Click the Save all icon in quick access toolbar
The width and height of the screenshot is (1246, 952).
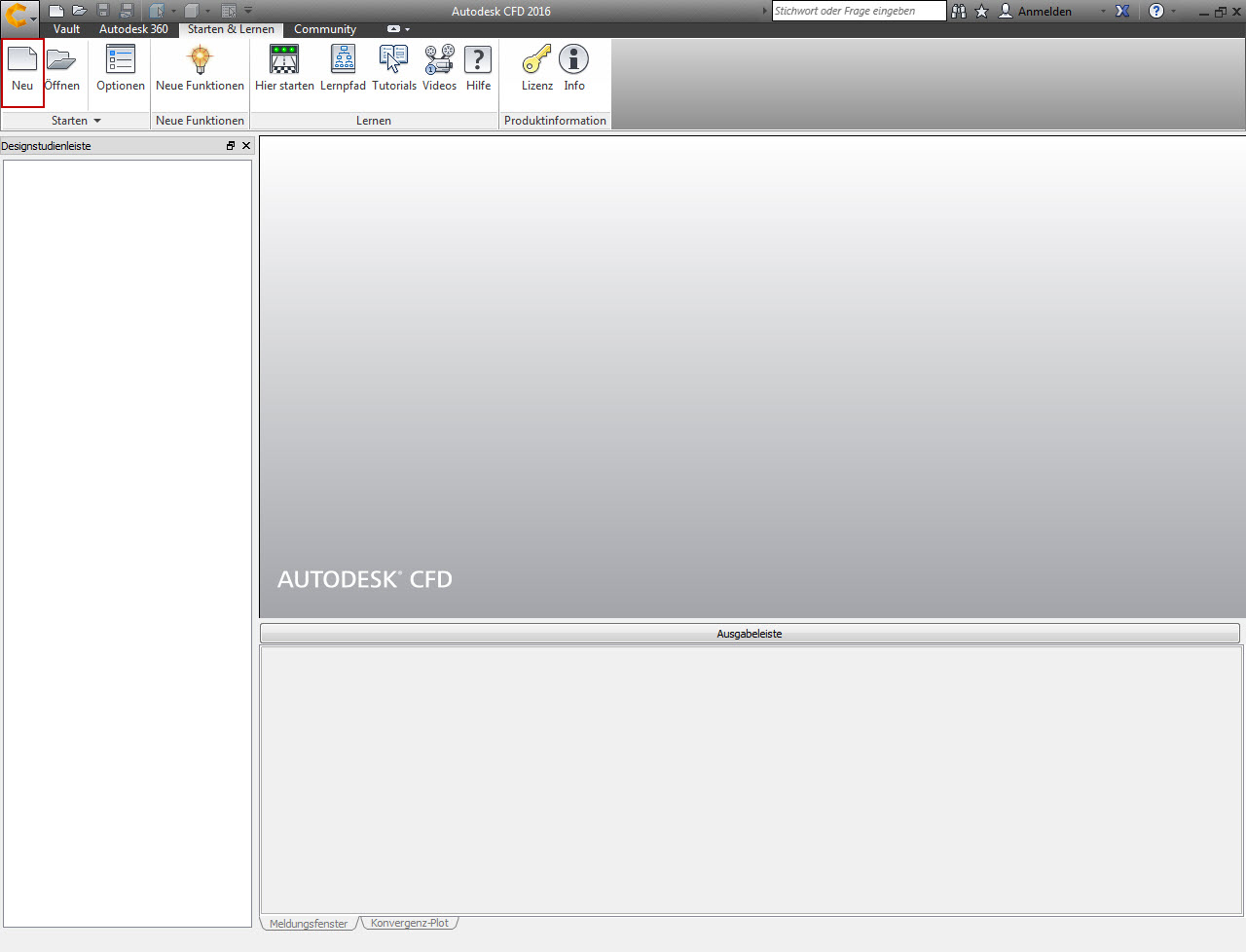pos(127,11)
